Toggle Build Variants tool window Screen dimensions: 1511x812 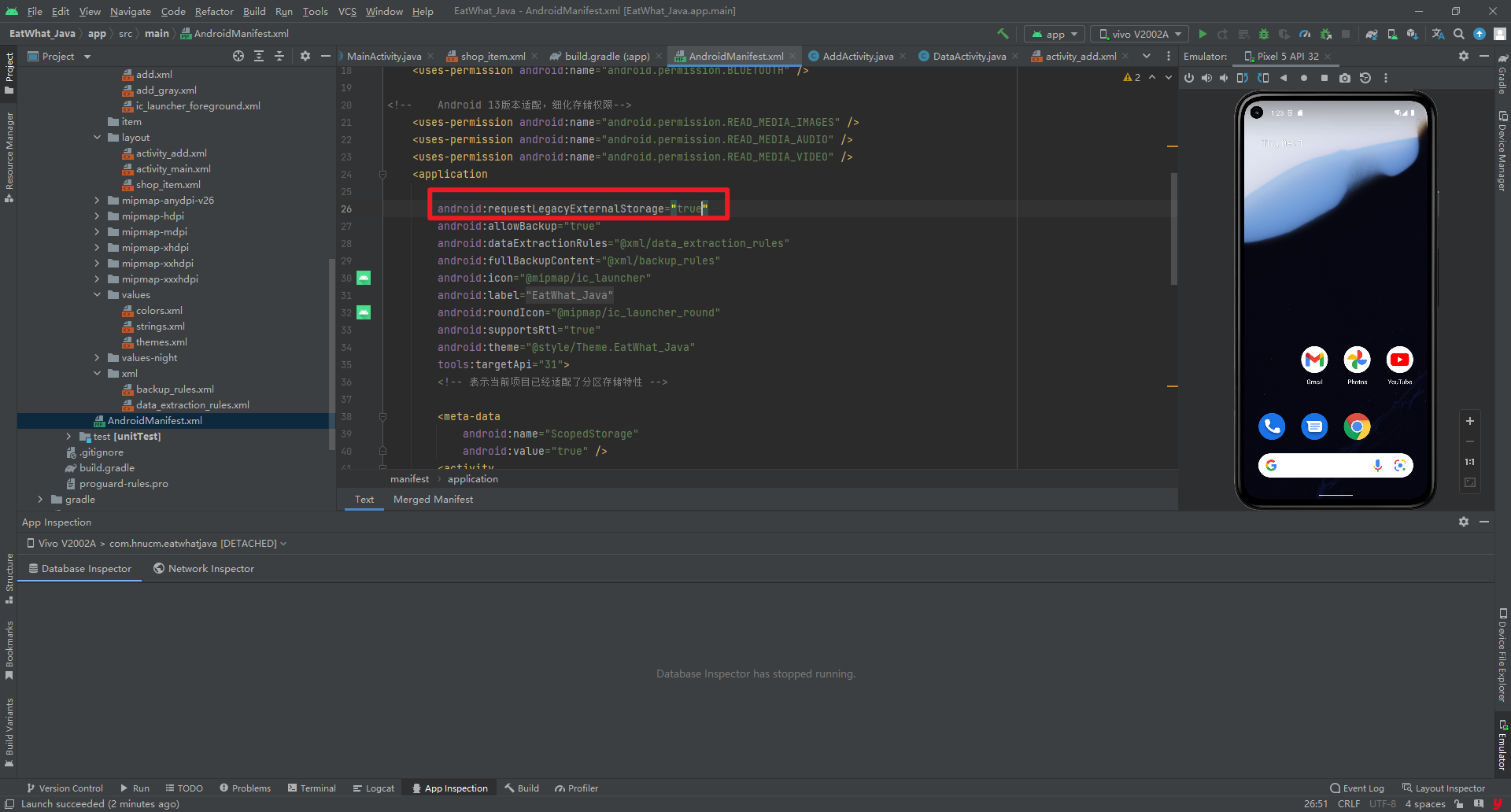pos(9,732)
